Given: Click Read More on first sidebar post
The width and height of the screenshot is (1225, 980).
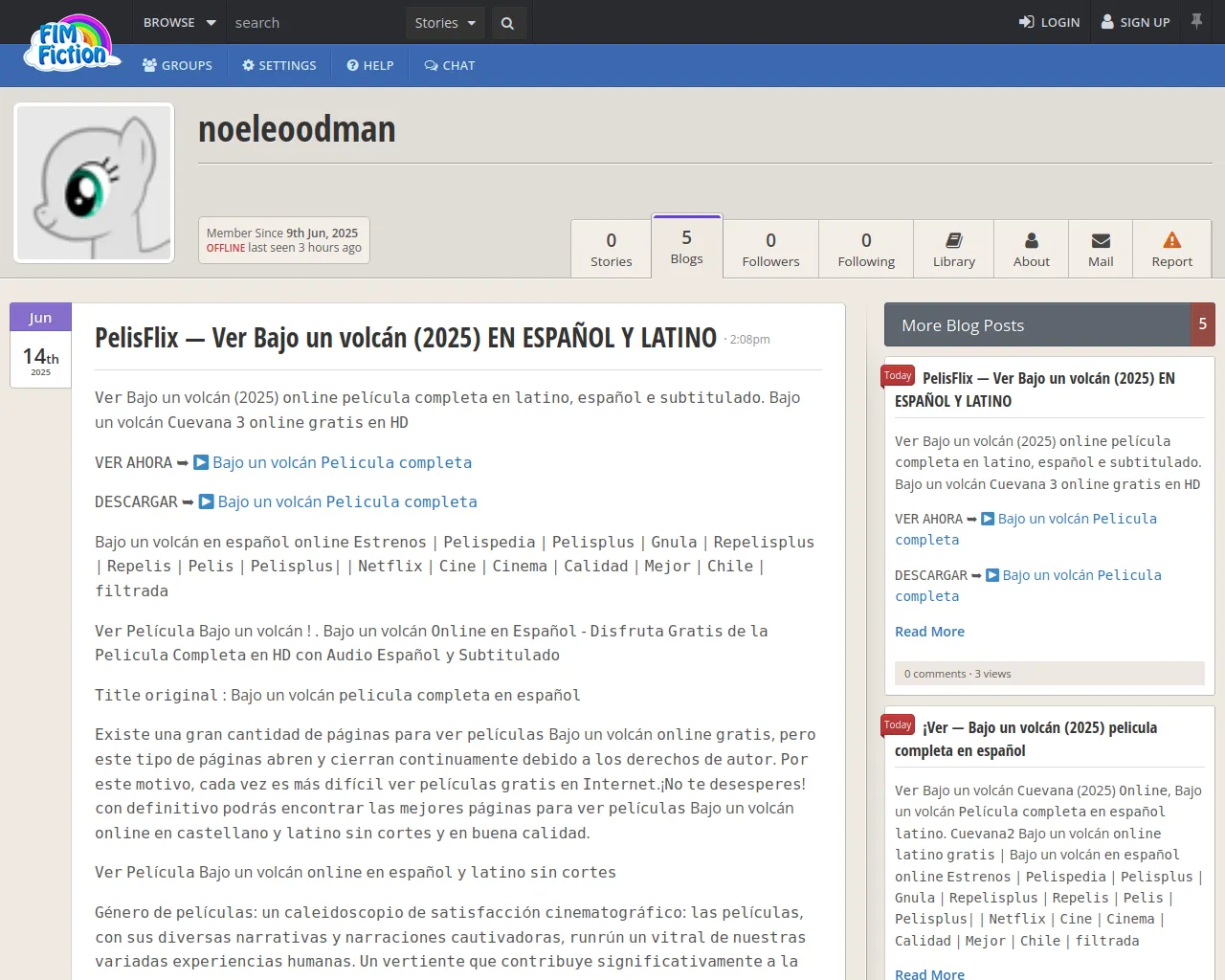Looking at the screenshot, I should pyautogui.click(x=929, y=632).
